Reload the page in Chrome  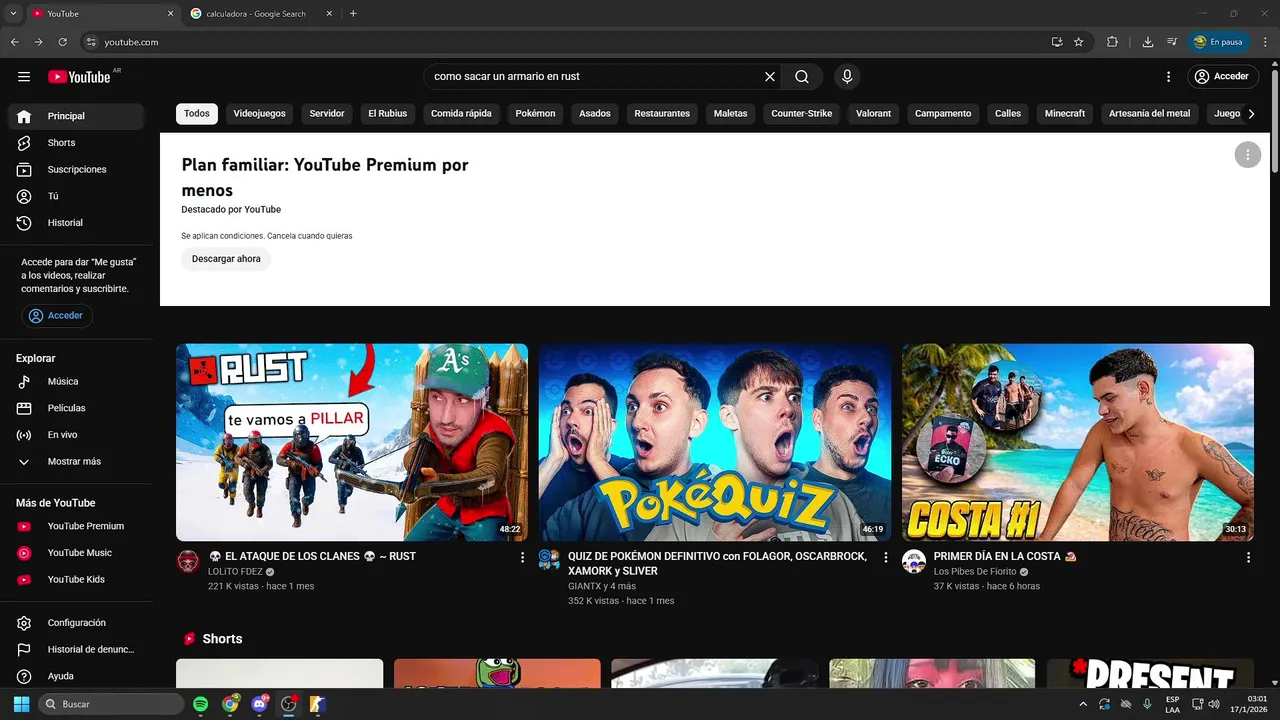(63, 42)
